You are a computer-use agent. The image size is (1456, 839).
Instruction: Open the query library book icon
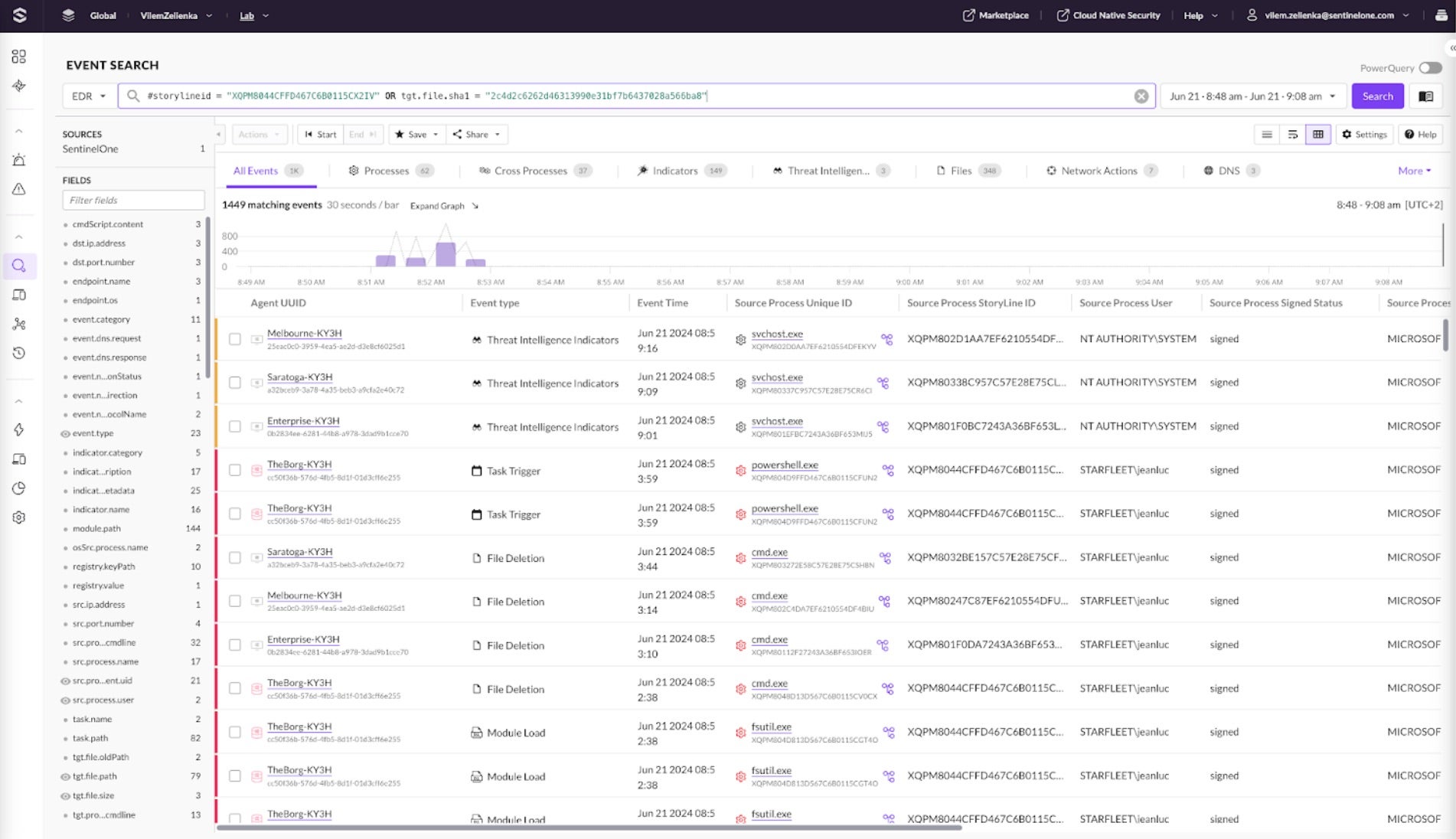pos(1425,96)
